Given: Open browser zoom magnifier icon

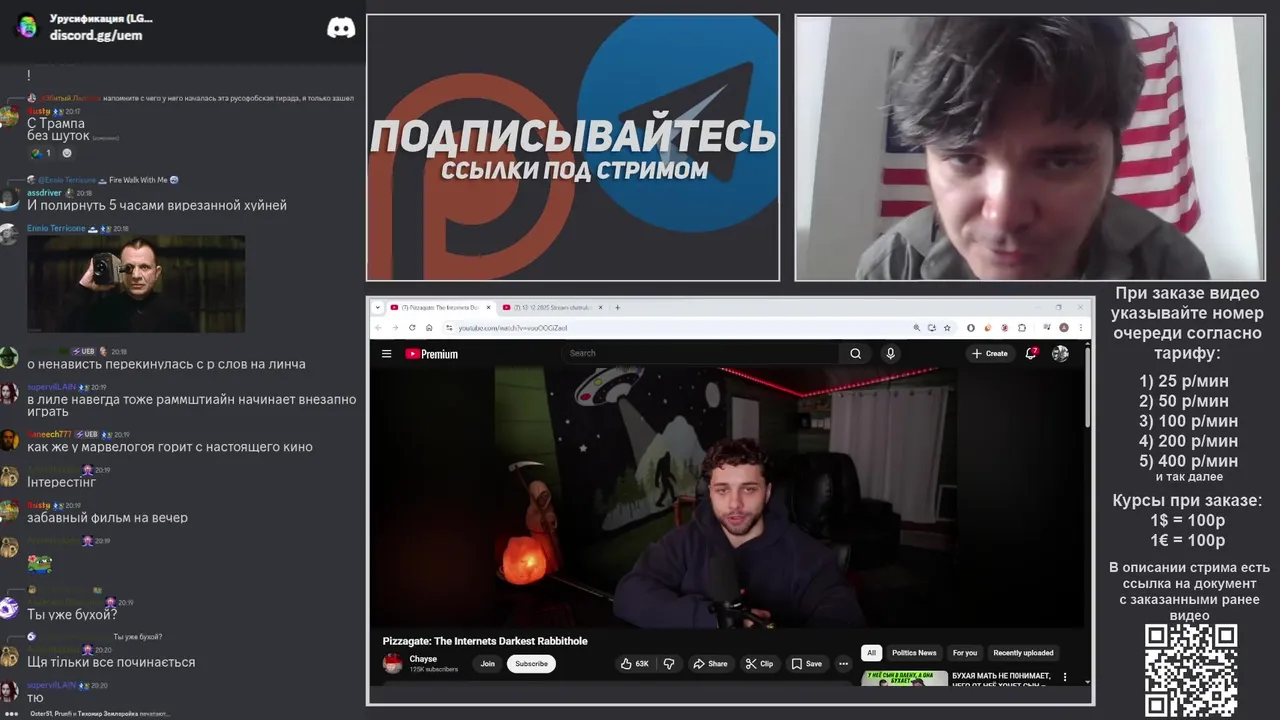Looking at the screenshot, I should tap(916, 327).
